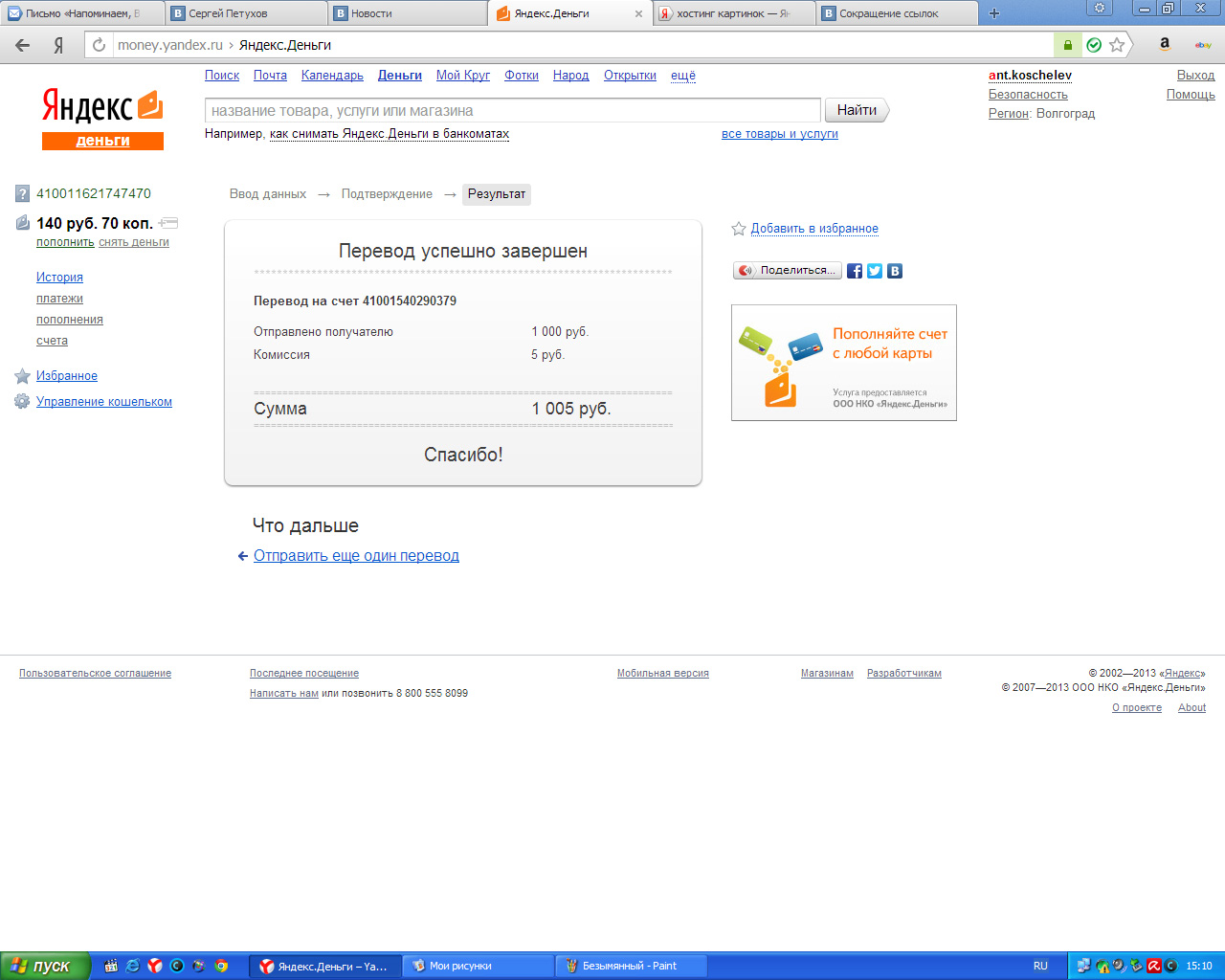The width and height of the screenshot is (1225, 980).
Task: Click the network connection tray icon
Action: tap(1084, 966)
